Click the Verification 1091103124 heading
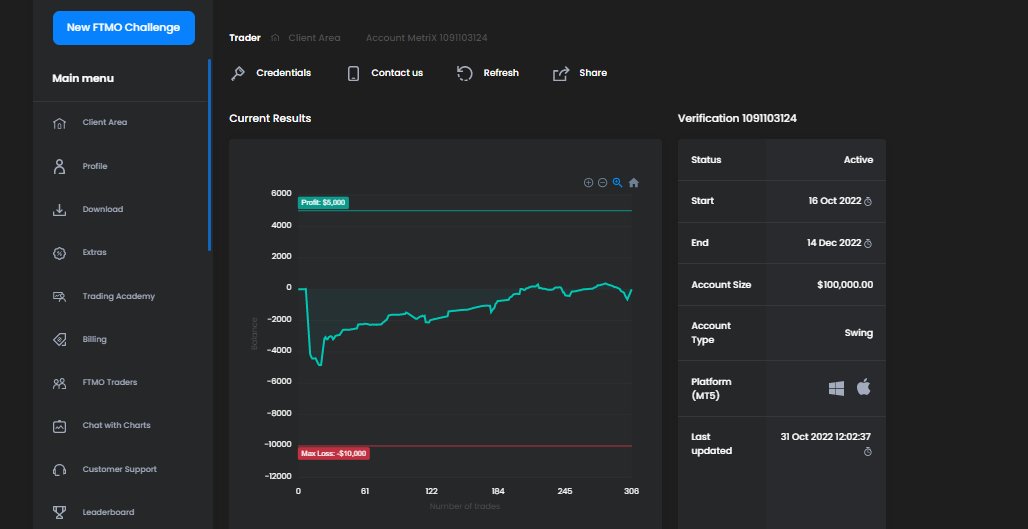 click(737, 119)
